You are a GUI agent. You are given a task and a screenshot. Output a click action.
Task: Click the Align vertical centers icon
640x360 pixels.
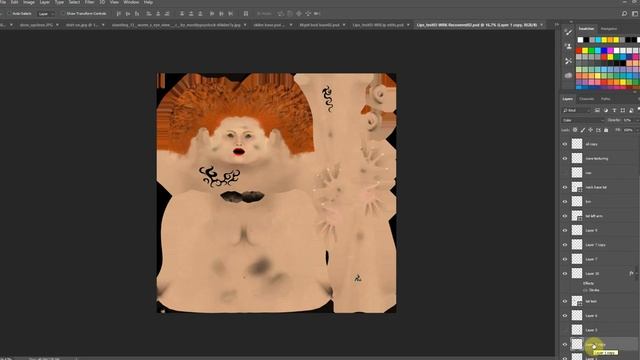tap(128, 13)
